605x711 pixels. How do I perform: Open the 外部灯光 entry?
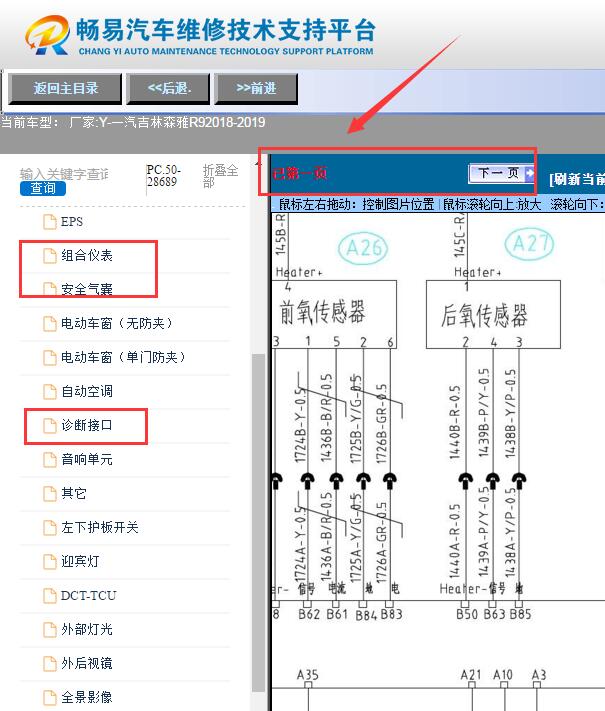click(x=87, y=629)
